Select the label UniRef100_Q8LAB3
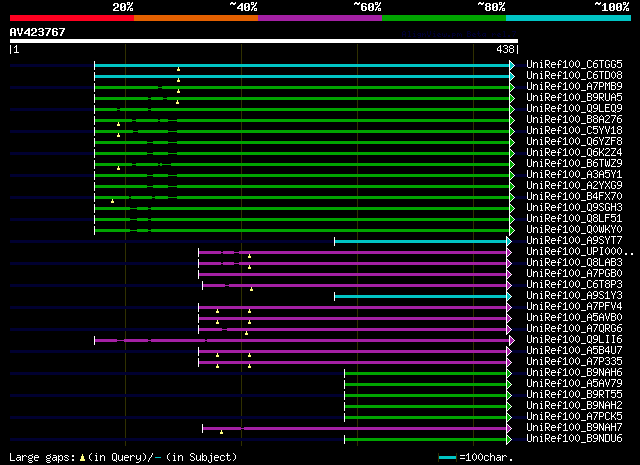The height and width of the screenshot is (465, 640). pos(574,263)
